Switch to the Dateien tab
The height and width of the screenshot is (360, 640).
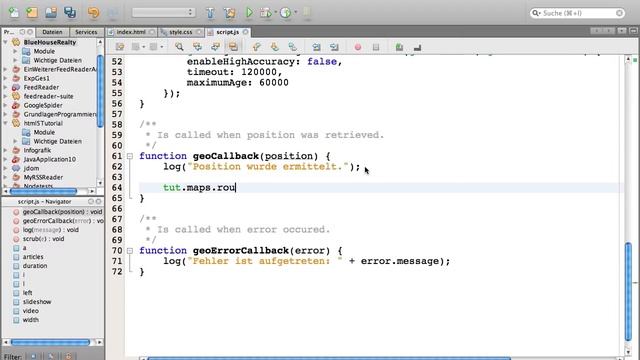pyautogui.click(x=52, y=32)
